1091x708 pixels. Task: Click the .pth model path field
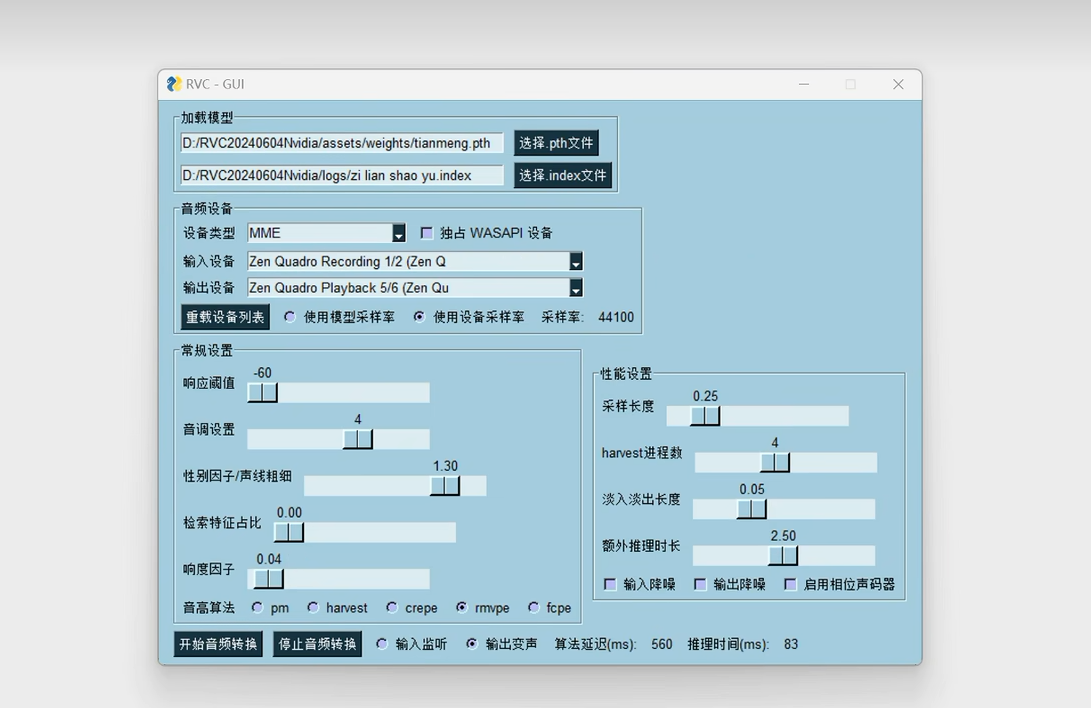[x=342, y=143]
